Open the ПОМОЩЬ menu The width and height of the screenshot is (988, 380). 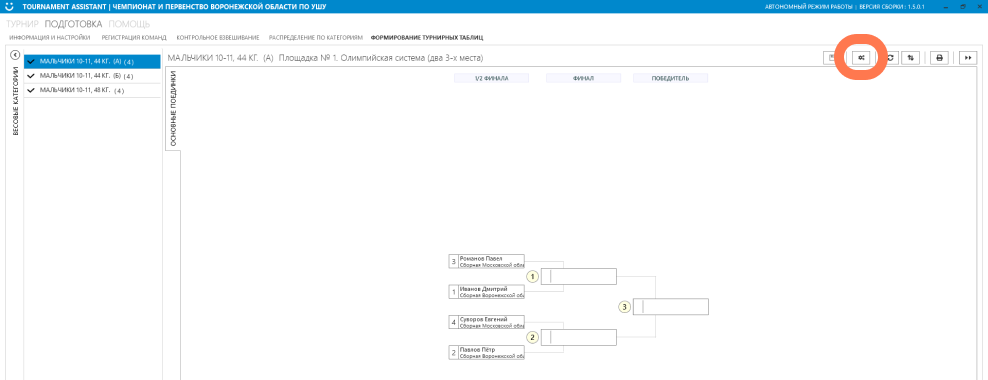pyautogui.click(x=129, y=25)
